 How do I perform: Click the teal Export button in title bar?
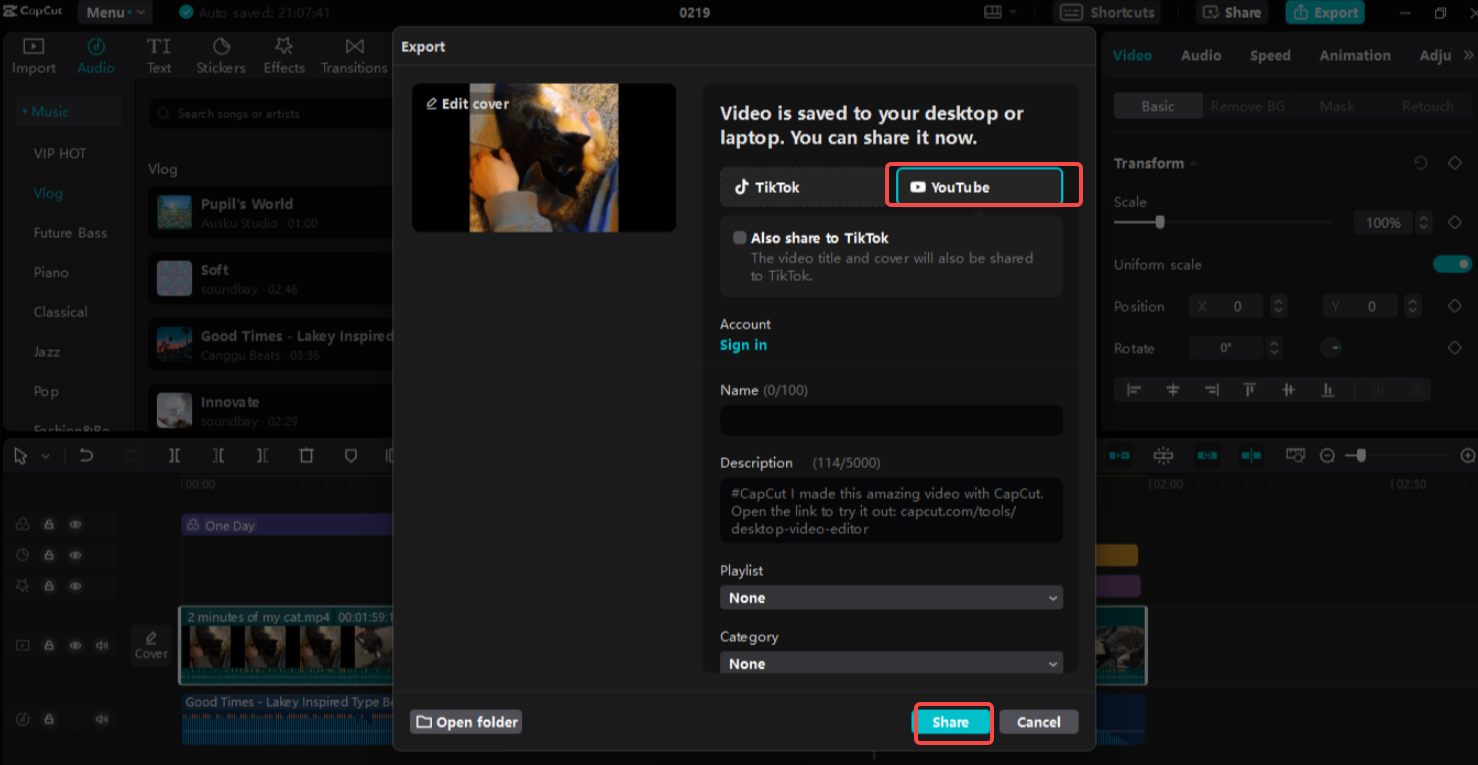[1325, 13]
